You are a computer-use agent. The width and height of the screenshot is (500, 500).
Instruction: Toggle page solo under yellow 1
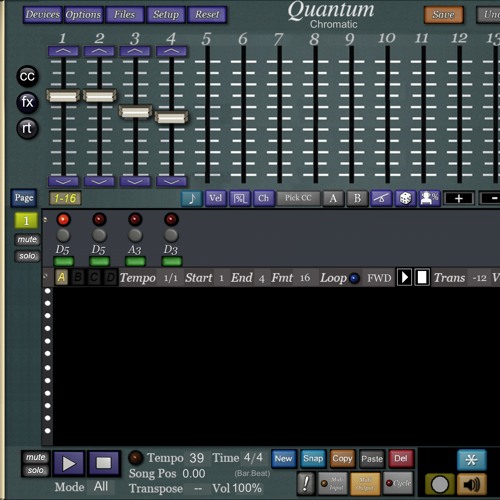27,256
